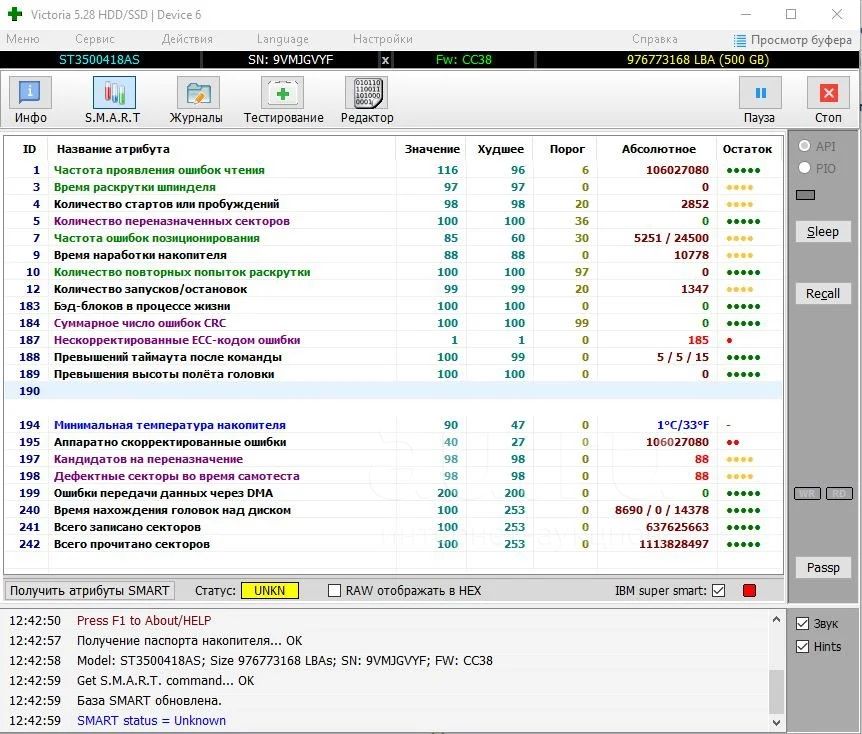Select Всего записано секторов attribute row
862x734 pixels.
coord(394,527)
